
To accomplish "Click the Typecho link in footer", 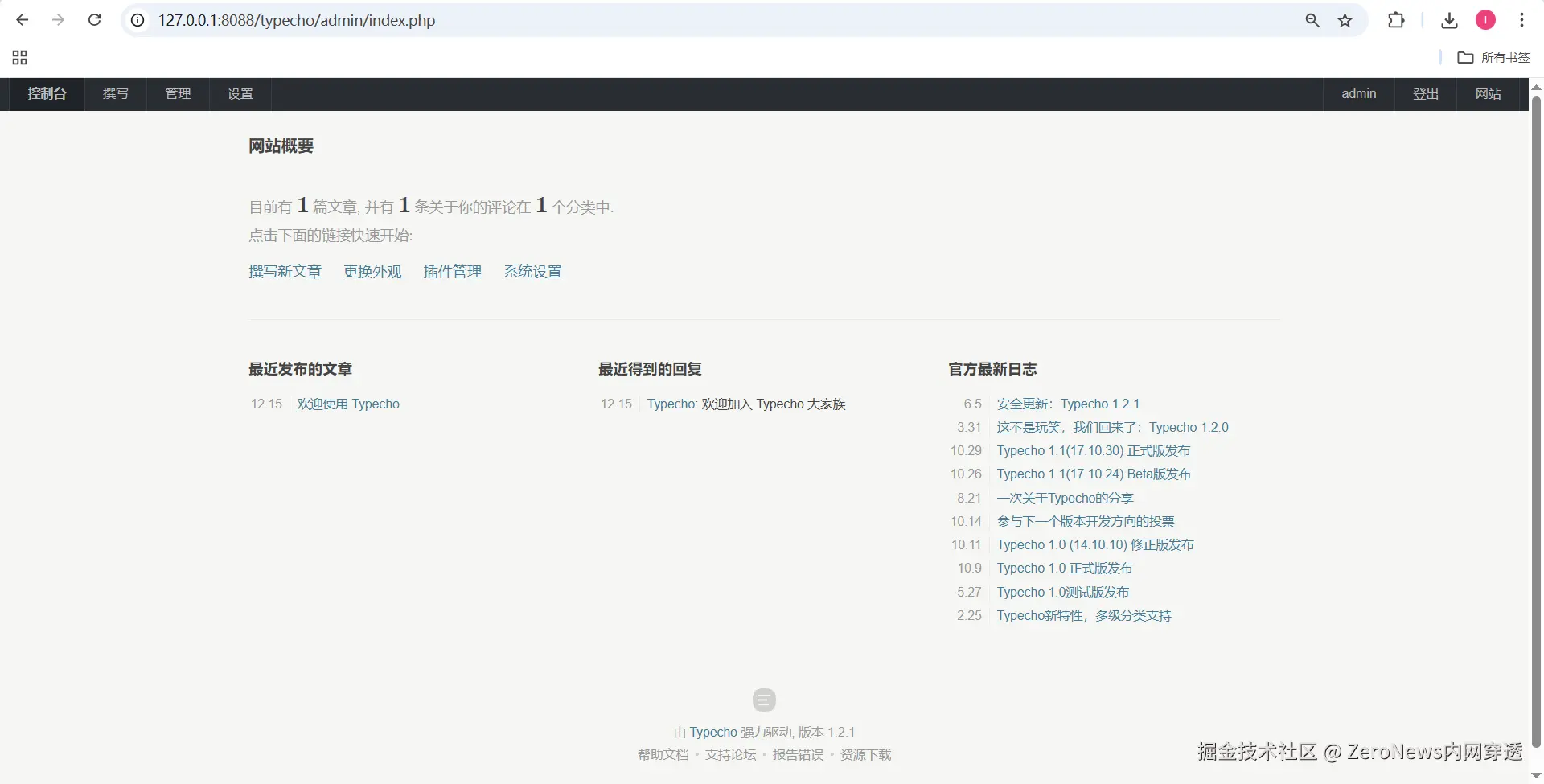I will 713,732.
